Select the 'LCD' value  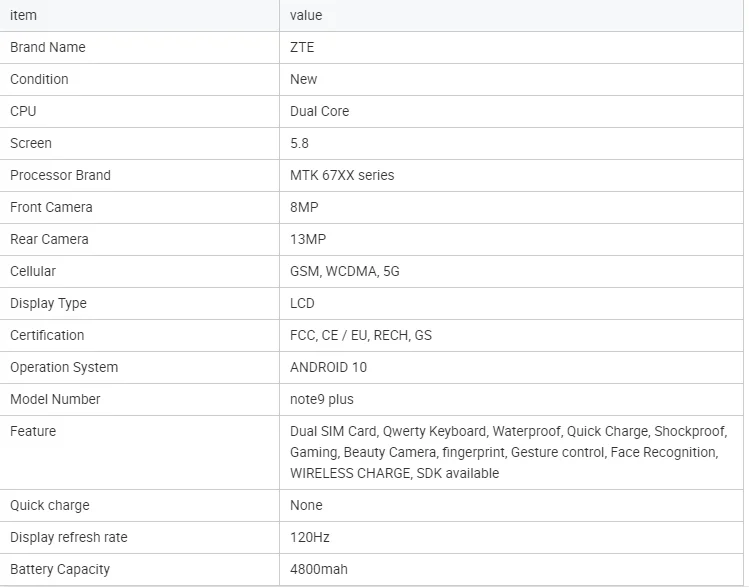[302, 303]
